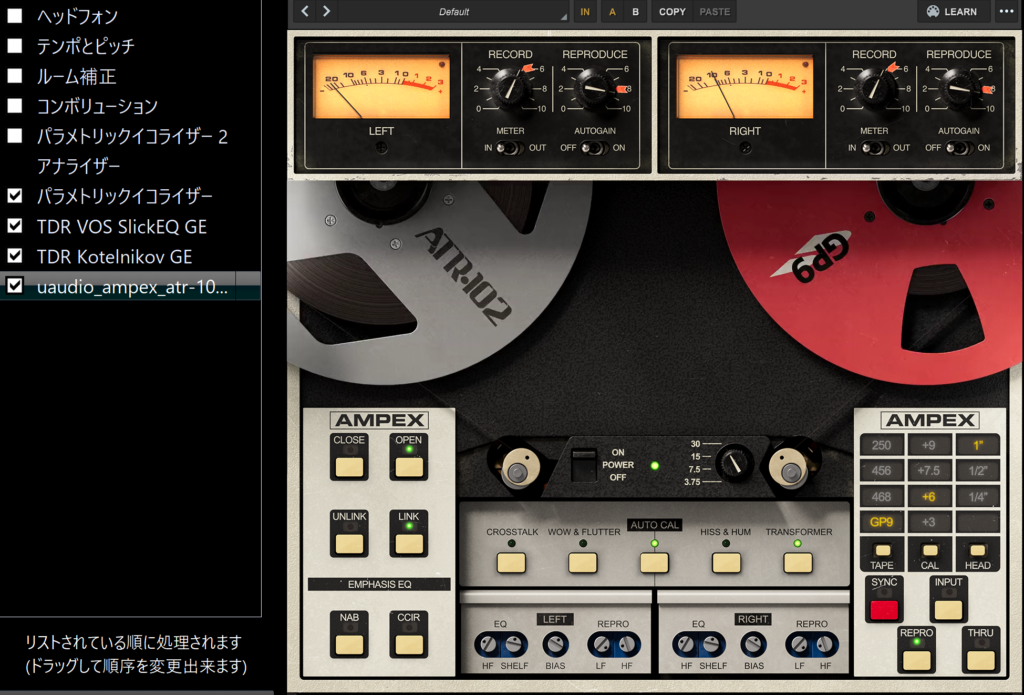
Task: Open the Default preset dropdown
Action: [x=455, y=12]
